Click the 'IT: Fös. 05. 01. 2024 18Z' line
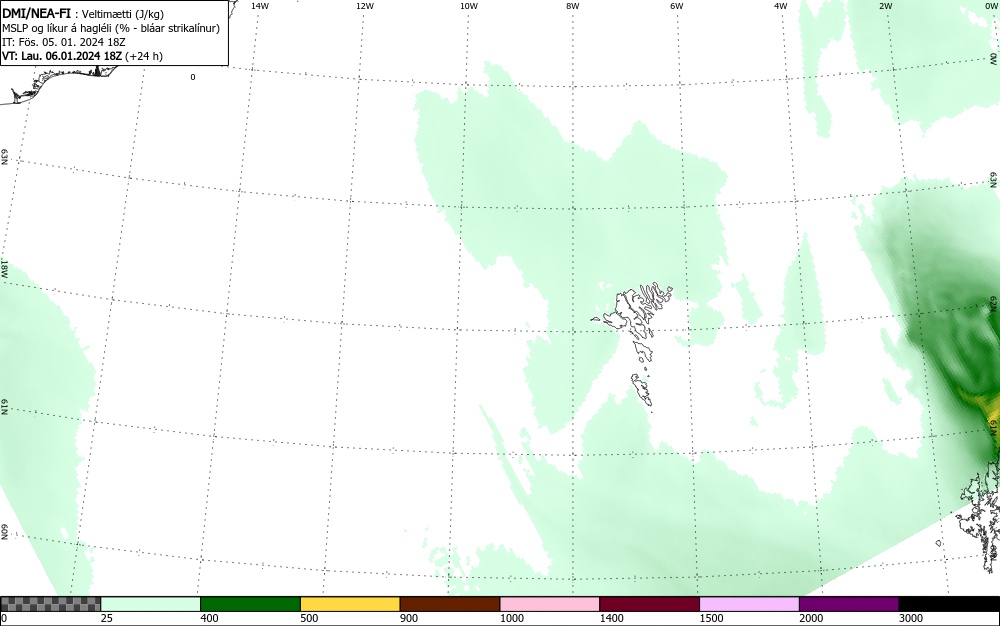The width and height of the screenshot is (1000, 626). click(x=64, y=42)
